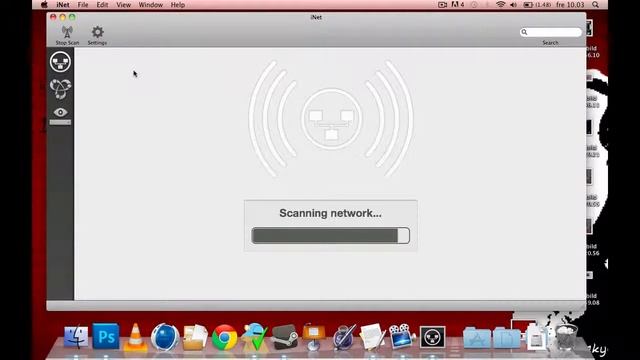Image resolution: width=640 pixels, height=360 pixels.
Task: Select the Network Scanner sidebar icon
Action: (60, 62)
